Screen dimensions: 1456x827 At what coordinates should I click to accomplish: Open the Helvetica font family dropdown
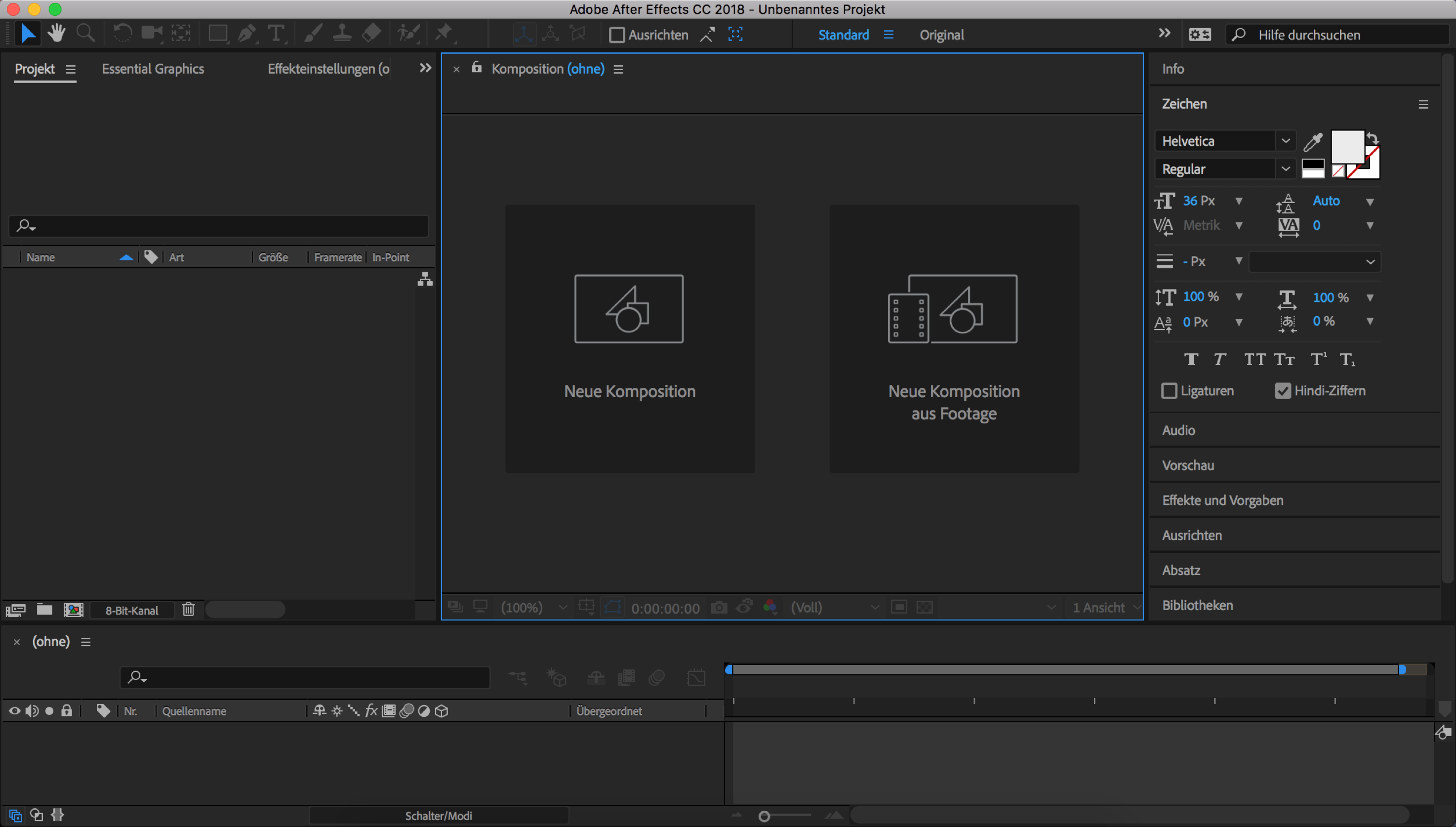coord(1286,140)
